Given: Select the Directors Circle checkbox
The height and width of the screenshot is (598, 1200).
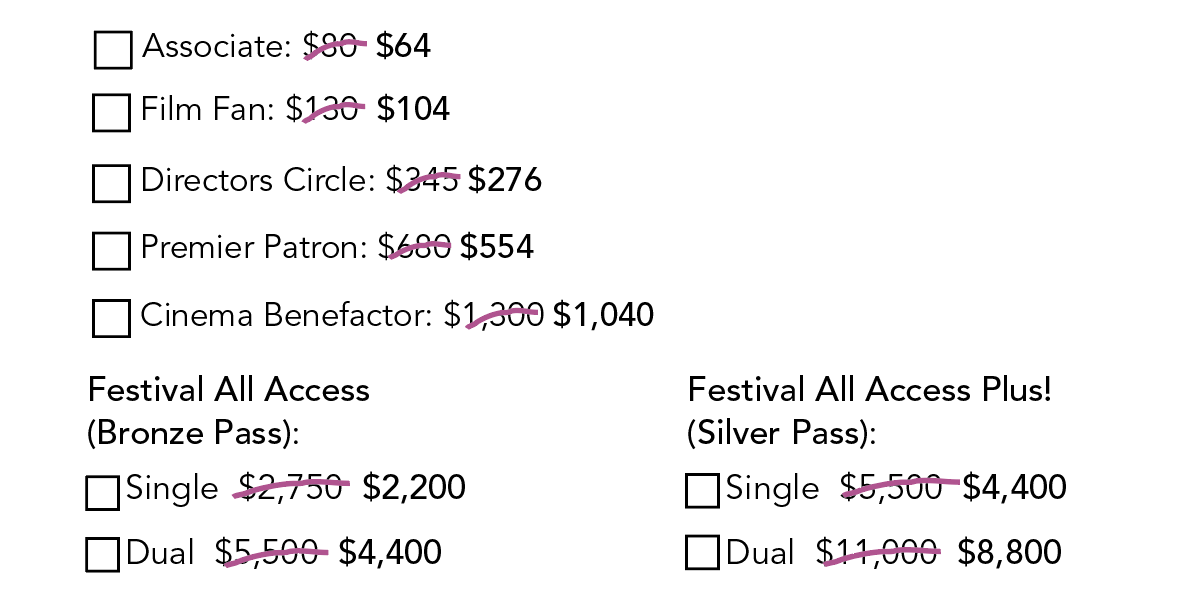Looking at the screenshot, I should point(111,183).
